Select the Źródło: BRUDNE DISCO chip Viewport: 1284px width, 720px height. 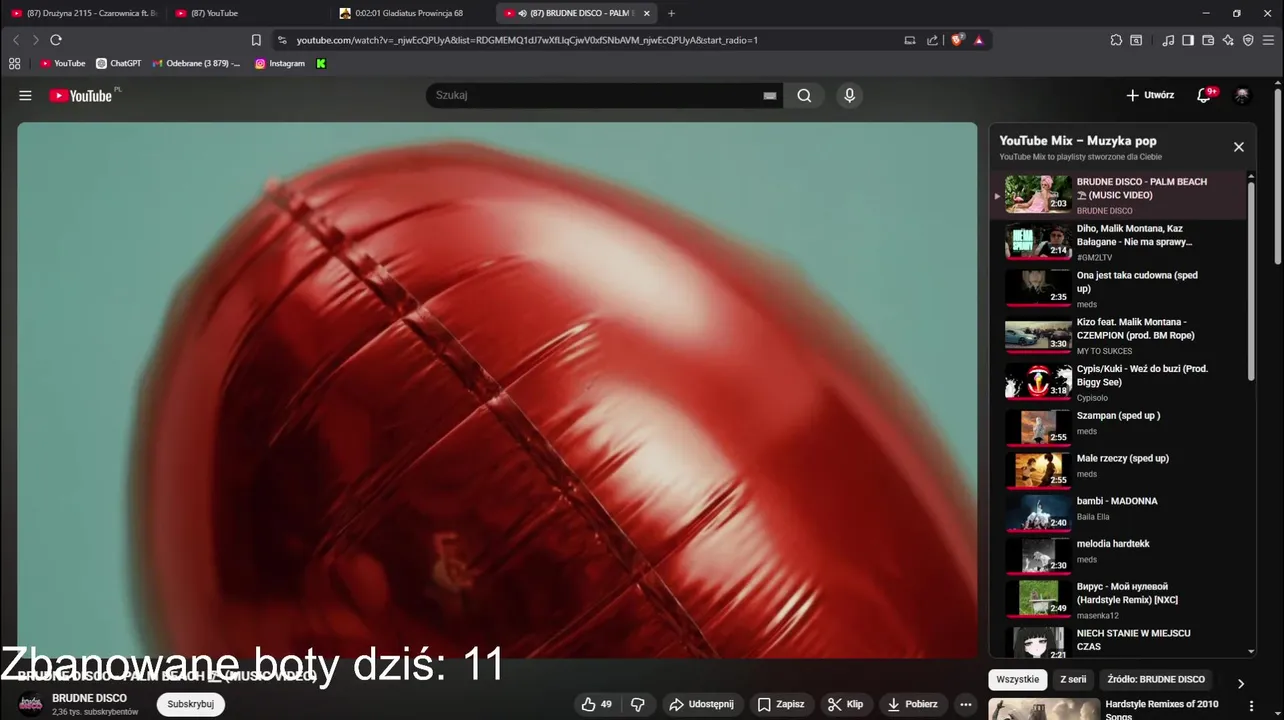(1156, 679)
